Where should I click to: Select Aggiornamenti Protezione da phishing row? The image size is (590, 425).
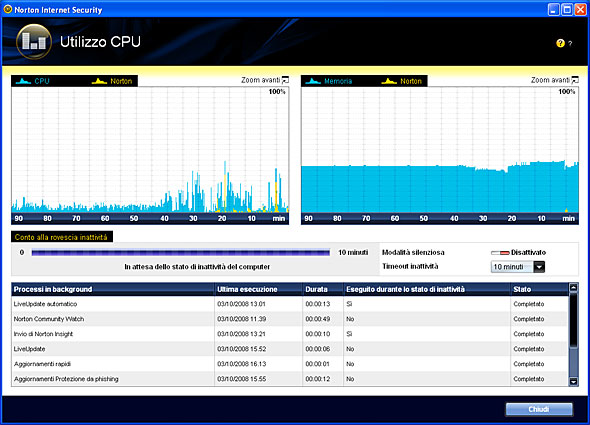pyautogui.click(x=289, y=379)
